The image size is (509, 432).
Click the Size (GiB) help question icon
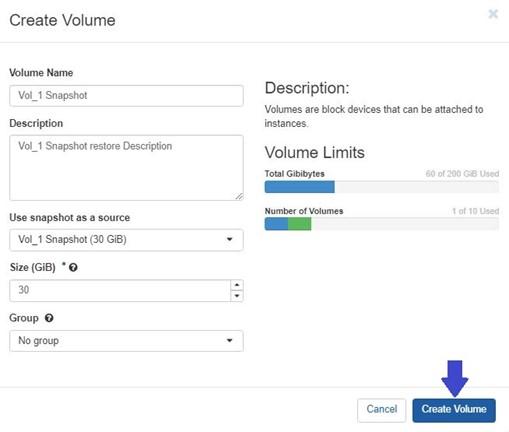tap(73, 267)
